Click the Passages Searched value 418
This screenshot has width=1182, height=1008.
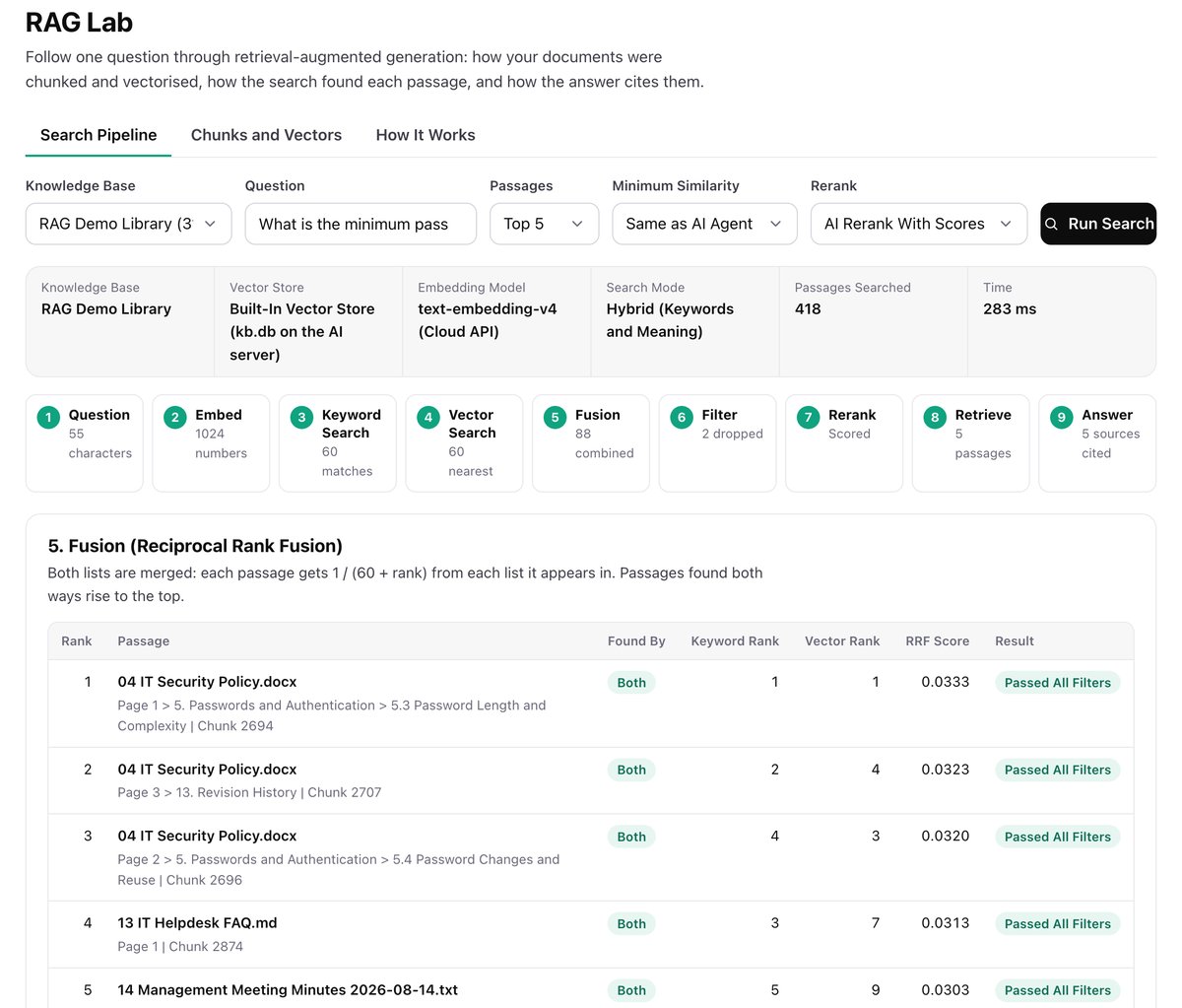[808, 308]
